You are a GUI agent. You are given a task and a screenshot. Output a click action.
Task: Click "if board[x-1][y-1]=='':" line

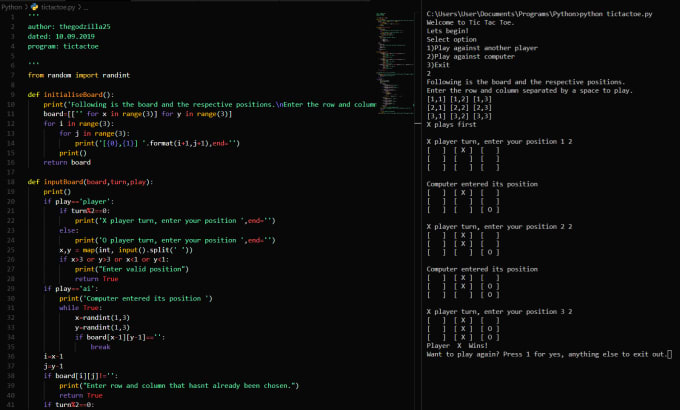[120, 337]
